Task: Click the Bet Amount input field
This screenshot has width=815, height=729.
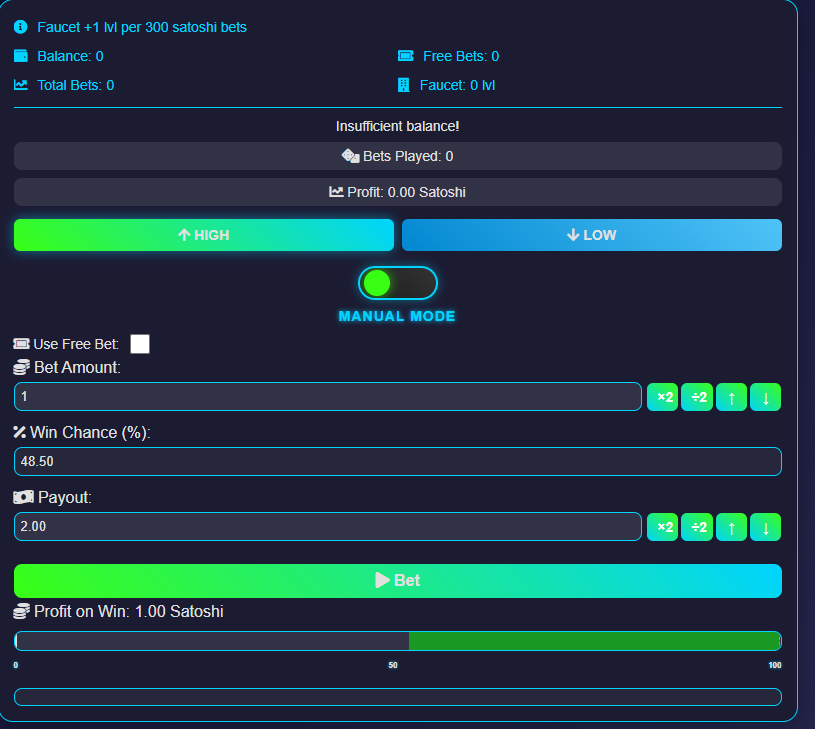Action: pos(328,396)
